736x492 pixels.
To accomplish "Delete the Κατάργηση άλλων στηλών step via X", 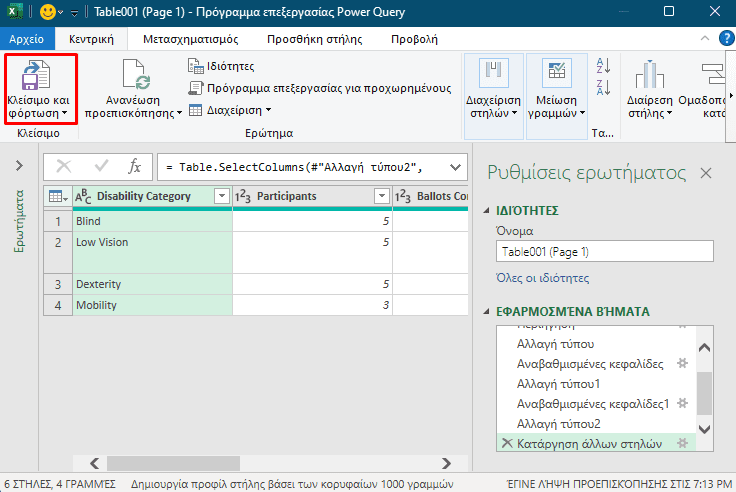I will [507, 443].
